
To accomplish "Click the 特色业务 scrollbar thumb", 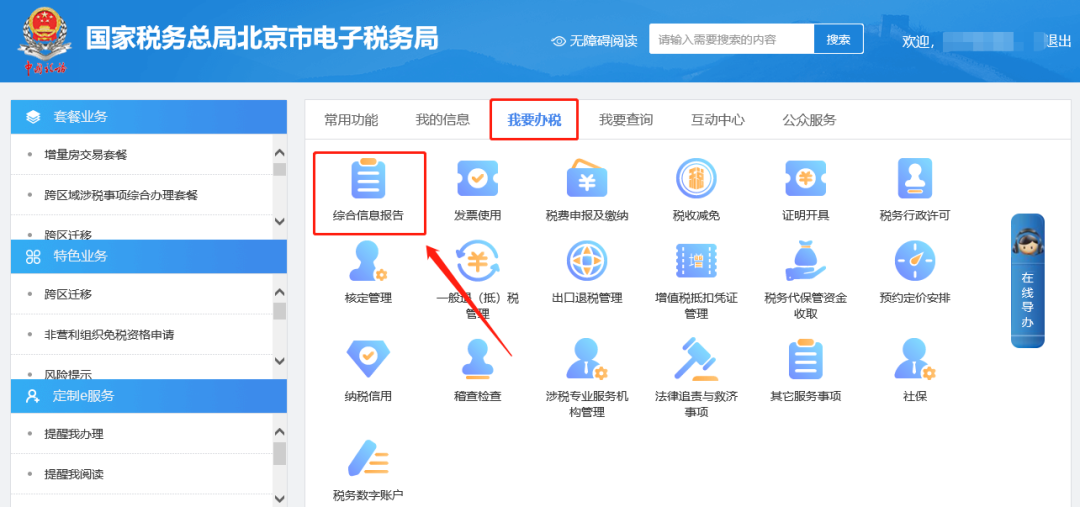I will click(279, 311).
